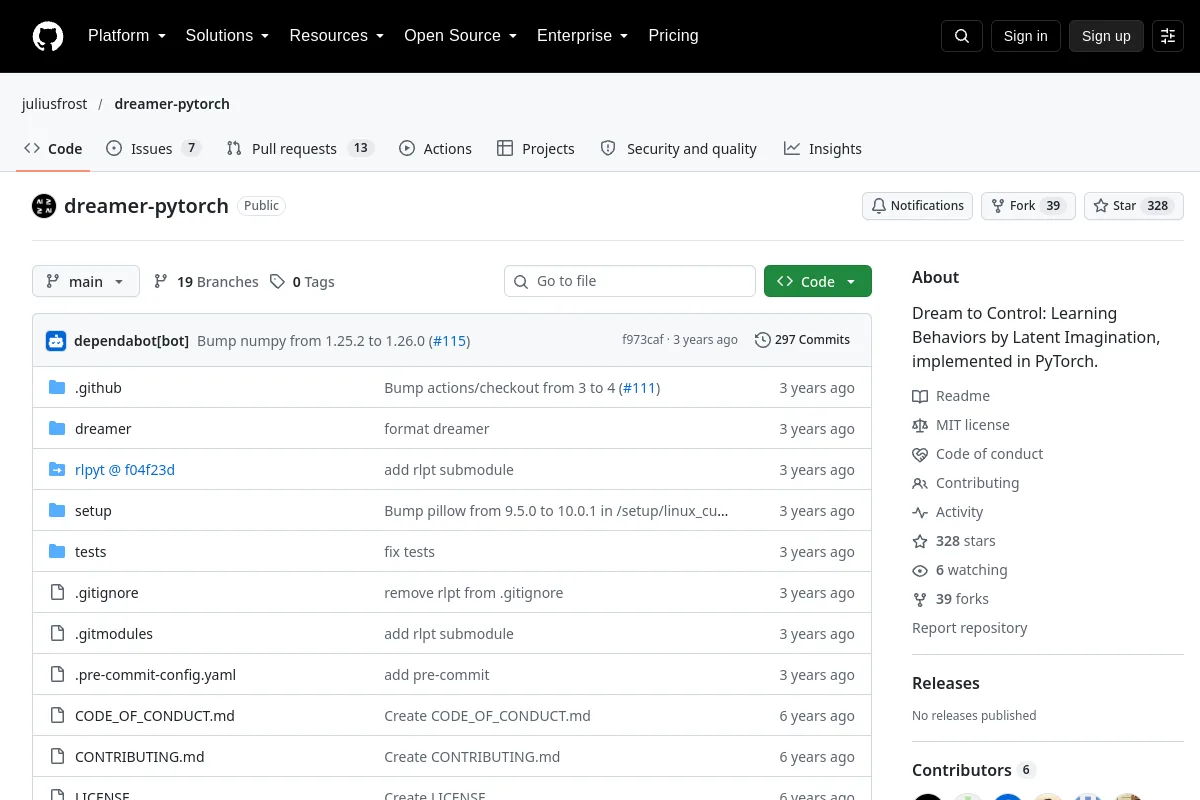Screen dimensions: 1200x800
Task: Expand the Platform menu
Action: 126,36
